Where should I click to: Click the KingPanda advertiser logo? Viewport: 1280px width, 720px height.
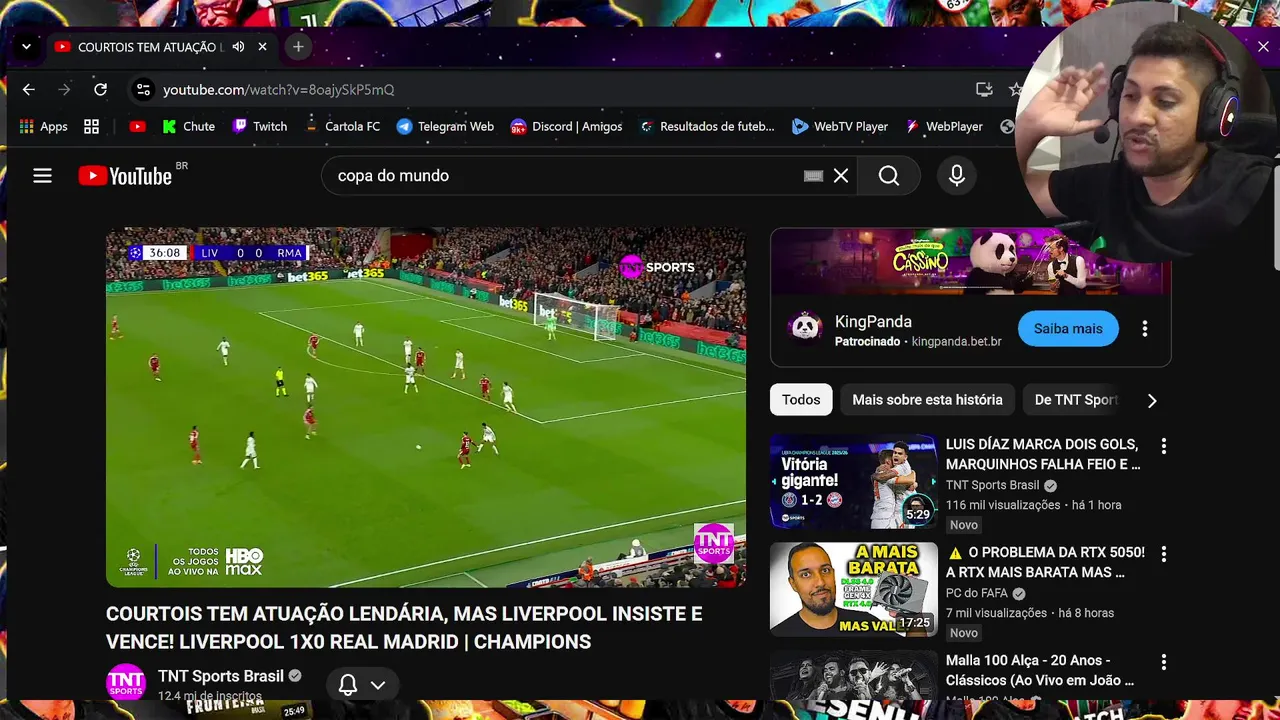pos(805,328)
